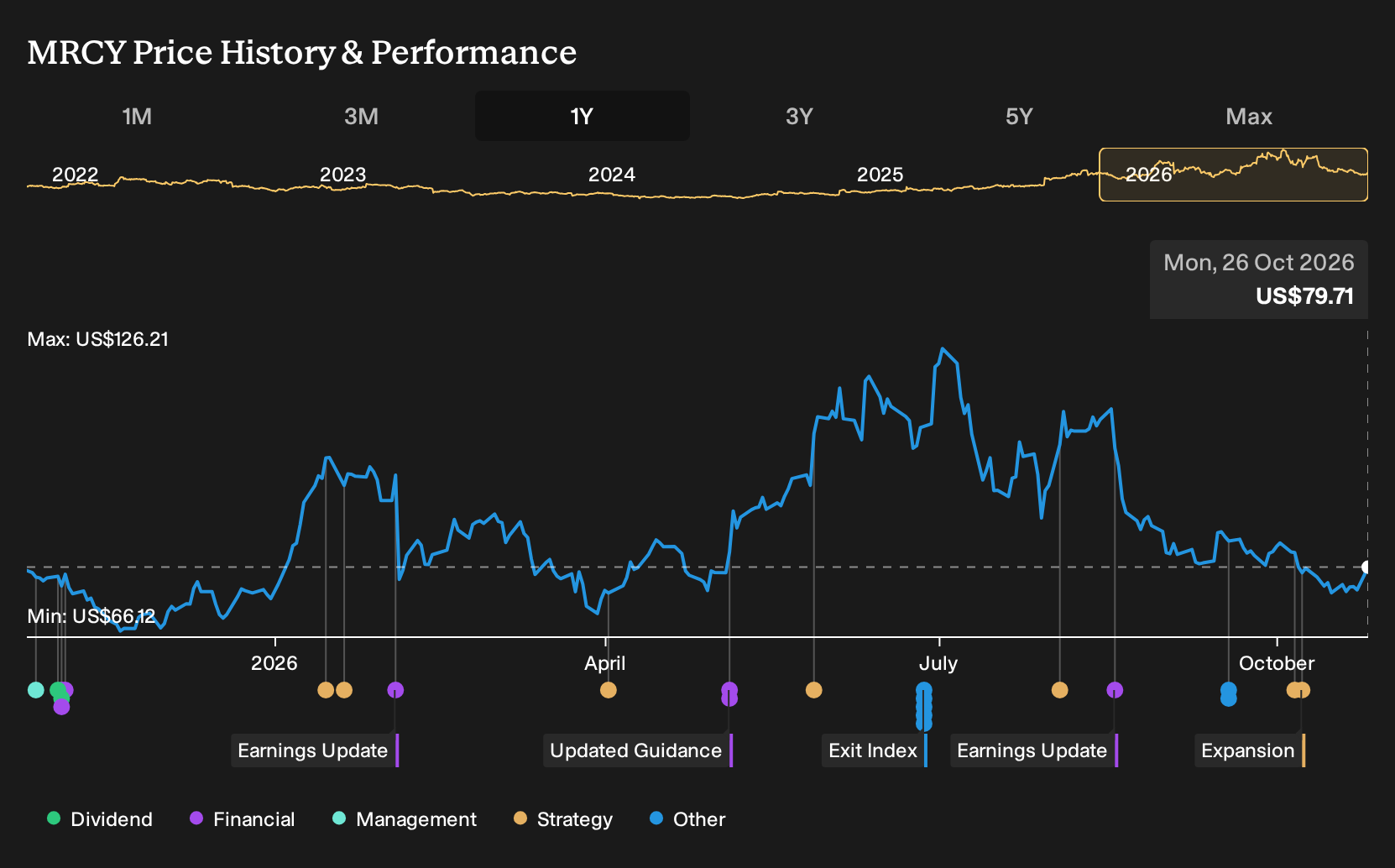The width and height of the screenshot is (1395, 868).
Task: Open the Updated Guidance event label
Action: click(x=638, y=750)
